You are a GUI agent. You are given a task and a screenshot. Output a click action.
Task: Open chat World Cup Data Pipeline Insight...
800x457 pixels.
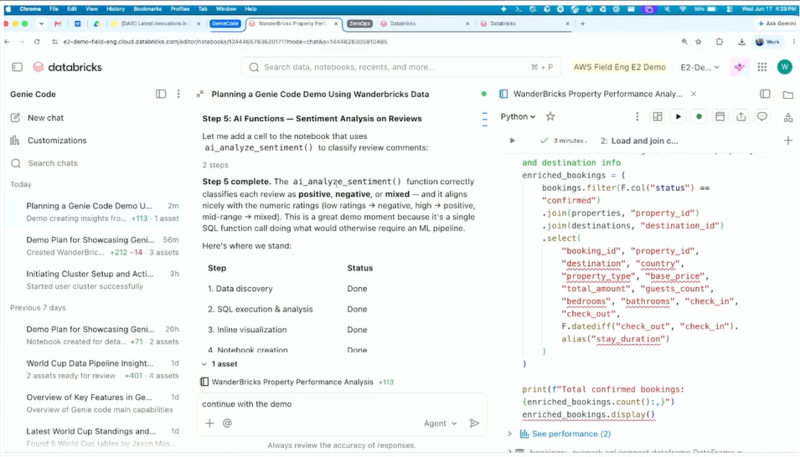(94, 369)
